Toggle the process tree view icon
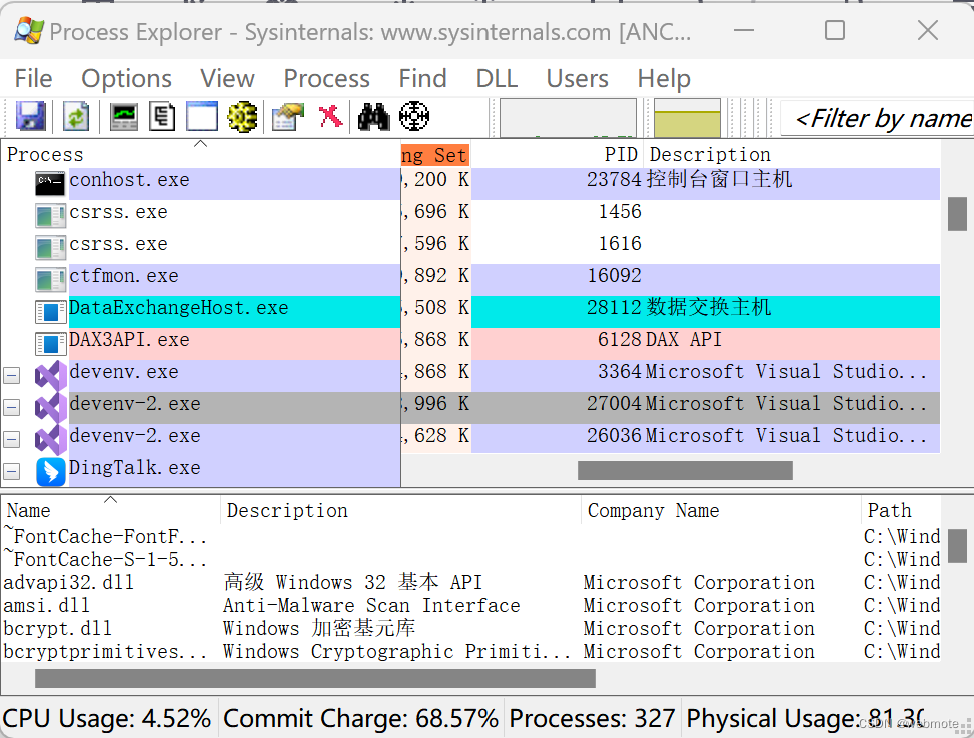 click(x=162, y=116)
